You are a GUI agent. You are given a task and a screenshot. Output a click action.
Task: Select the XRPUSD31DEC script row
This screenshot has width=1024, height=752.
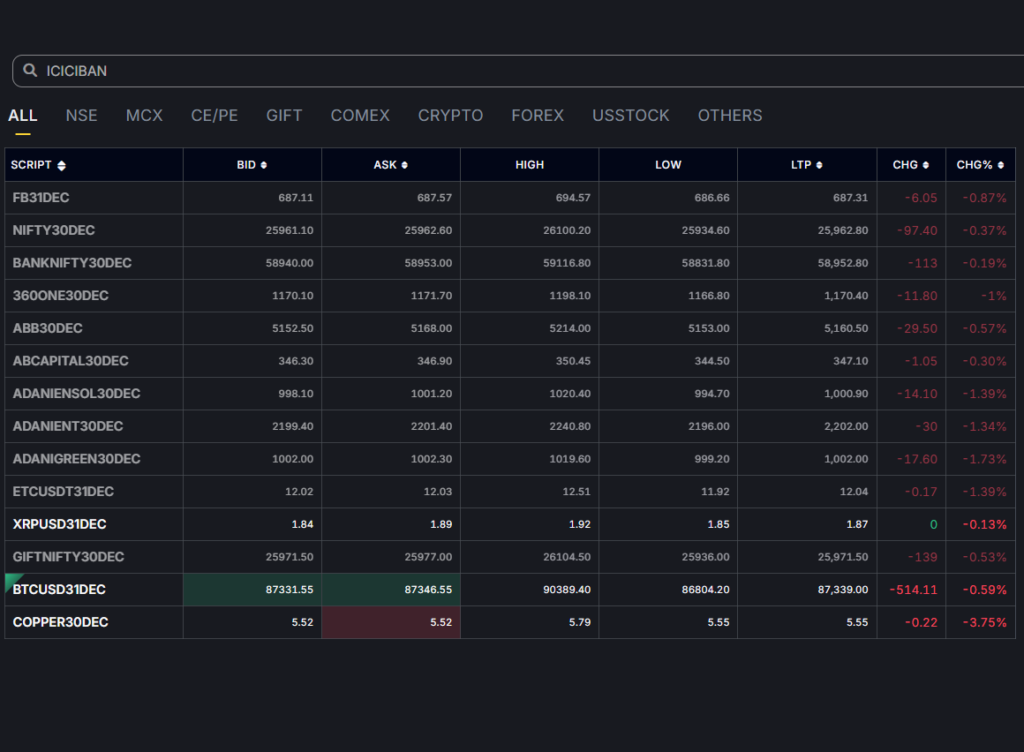coord(59,524)
